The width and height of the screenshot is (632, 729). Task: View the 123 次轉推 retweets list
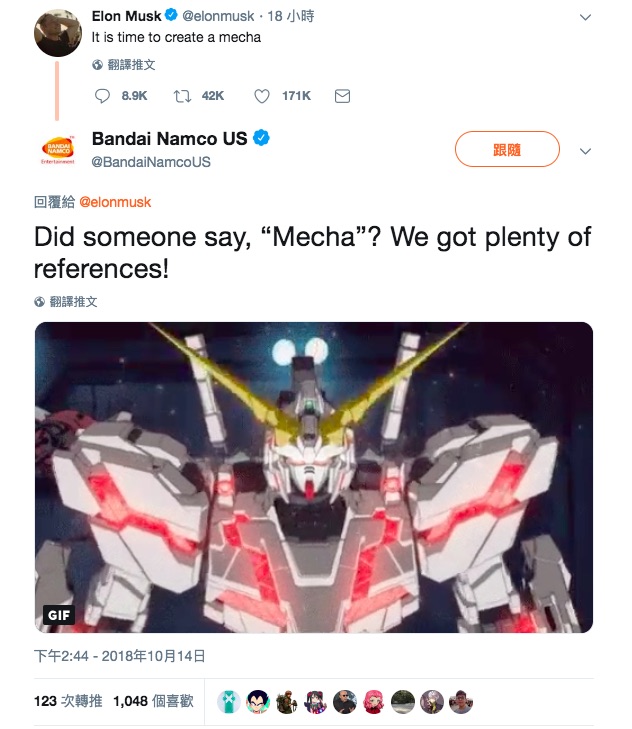[x=68, y=701]
